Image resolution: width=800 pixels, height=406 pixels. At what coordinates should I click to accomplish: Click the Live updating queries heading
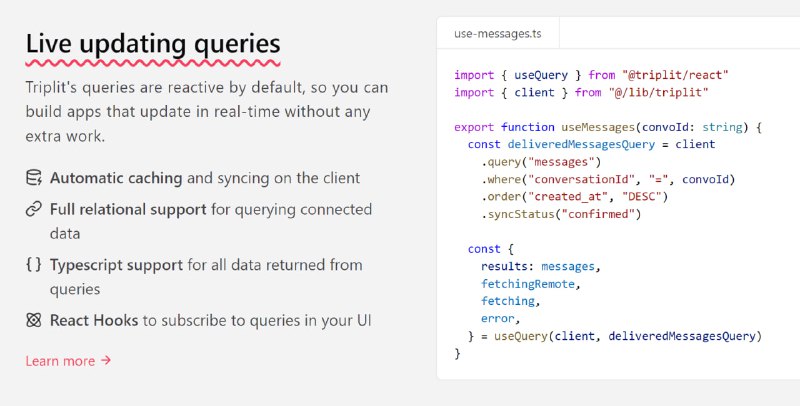tap(153, 43)
